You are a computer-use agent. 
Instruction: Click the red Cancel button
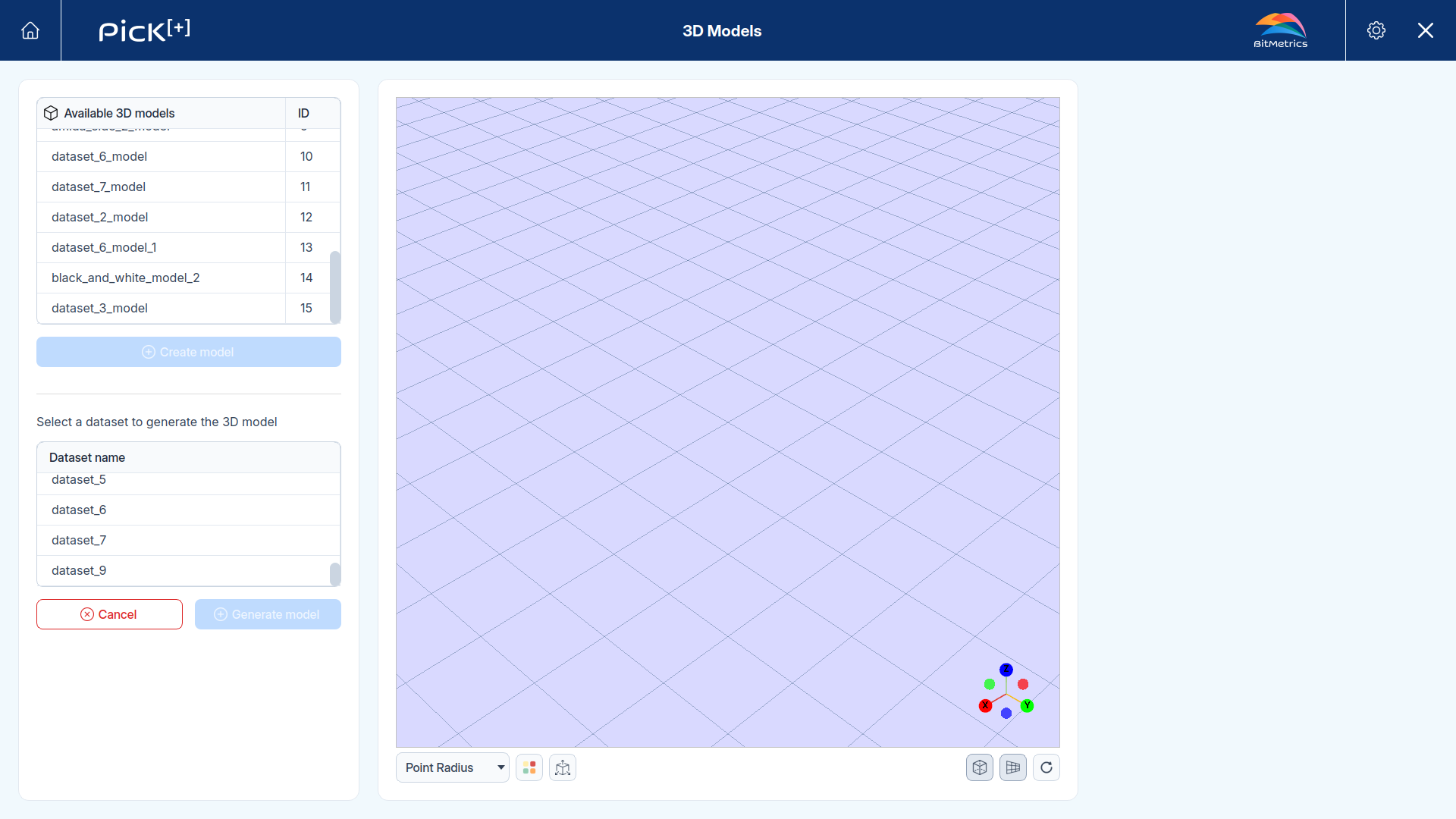[109, 614]
